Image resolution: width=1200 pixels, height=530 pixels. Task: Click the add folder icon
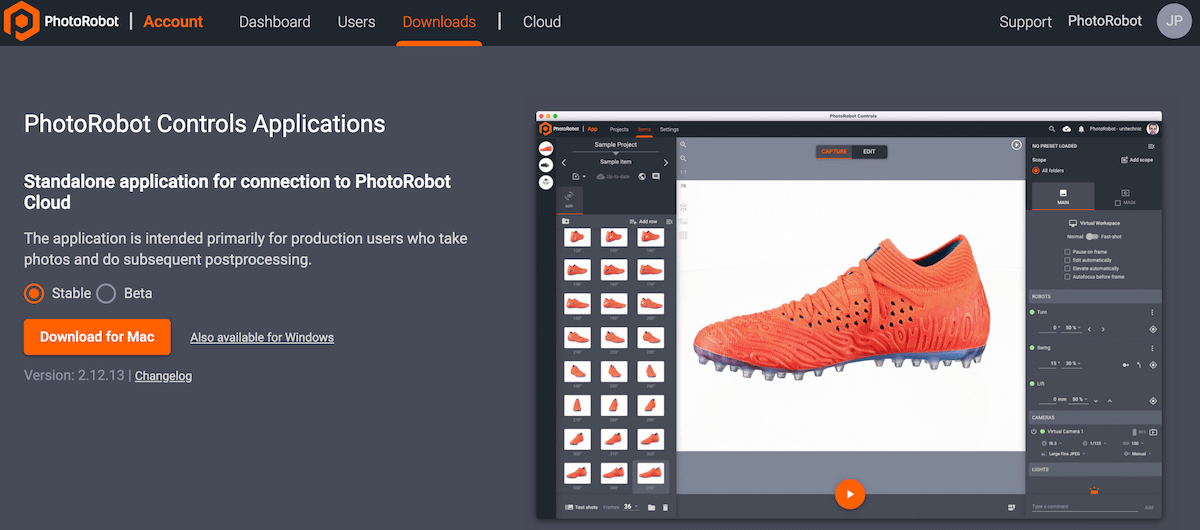pyautogui.click(x=565, y=221)
